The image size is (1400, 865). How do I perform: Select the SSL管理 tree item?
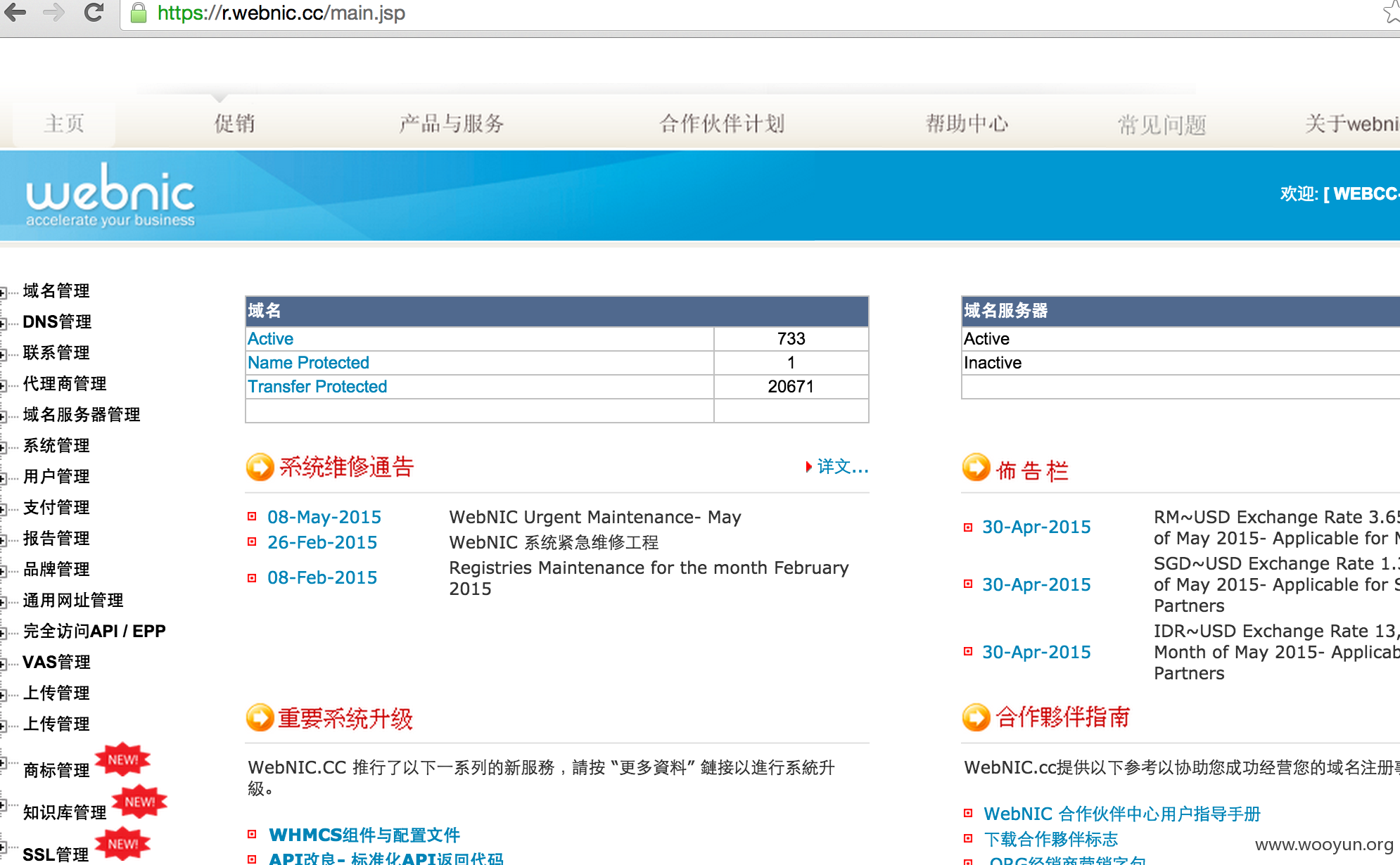coord(56,854)
